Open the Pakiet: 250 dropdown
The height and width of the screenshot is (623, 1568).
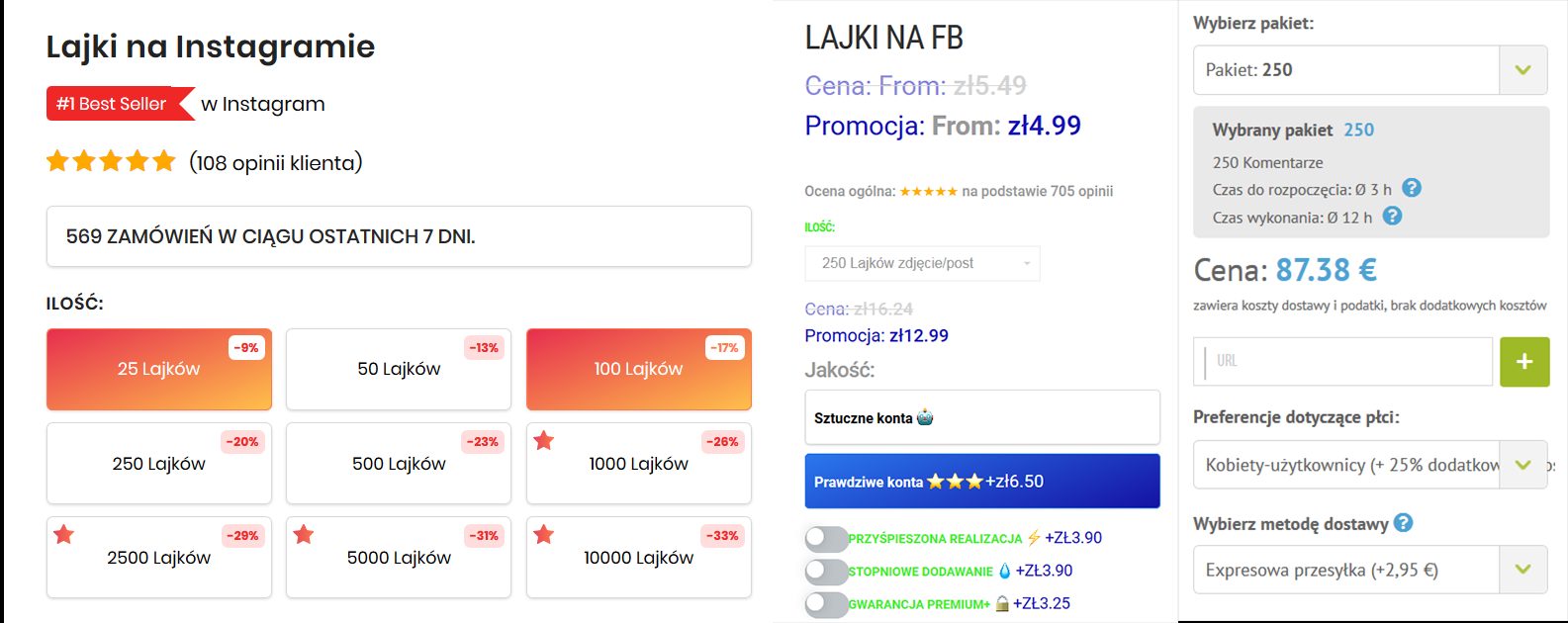pos(1370,70)
